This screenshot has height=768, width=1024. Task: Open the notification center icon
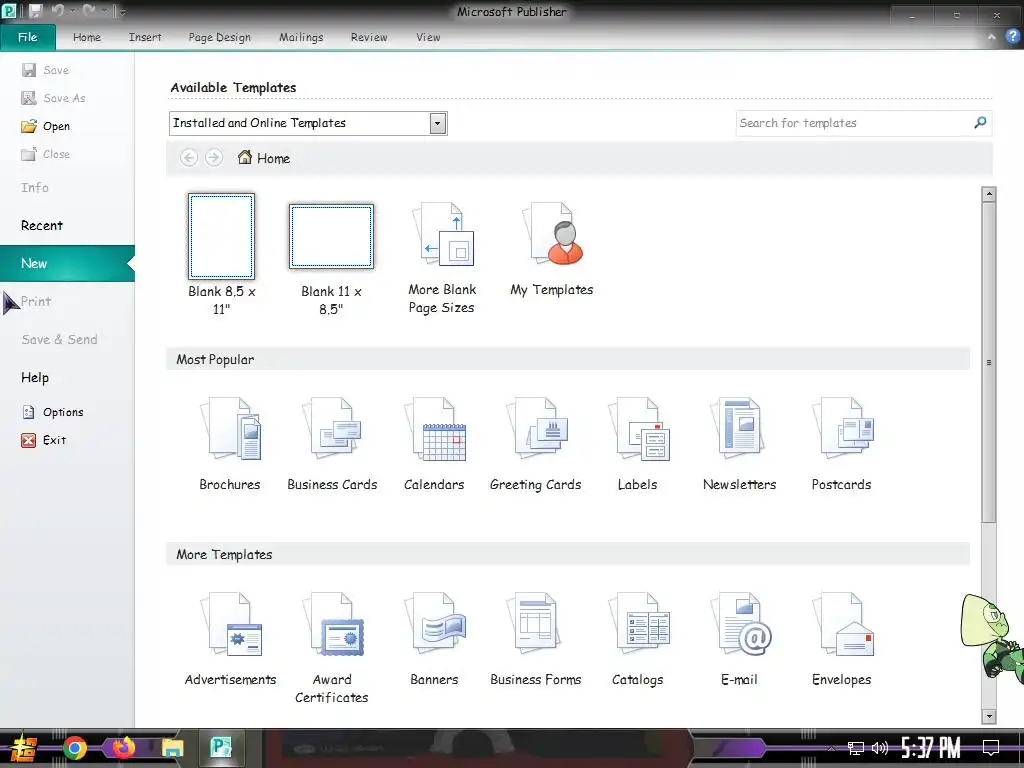pyautogui.click(x=991, y=747)
